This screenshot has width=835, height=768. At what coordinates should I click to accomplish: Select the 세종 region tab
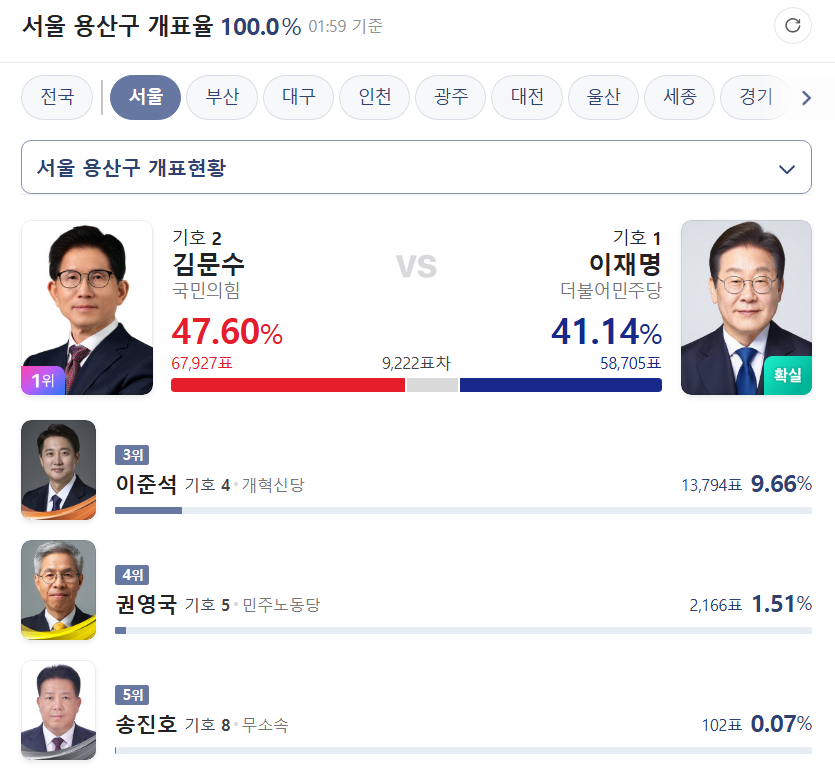point(679,98)
